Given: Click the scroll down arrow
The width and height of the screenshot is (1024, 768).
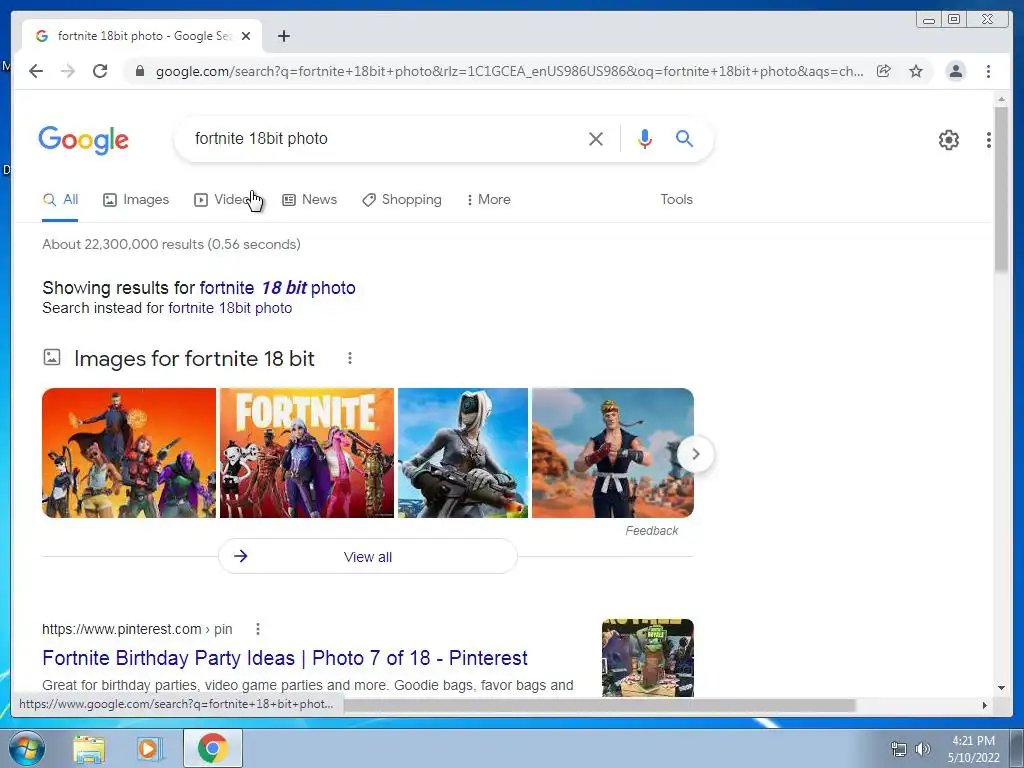Looking at the screenshot, I should tap(1001, 688).
